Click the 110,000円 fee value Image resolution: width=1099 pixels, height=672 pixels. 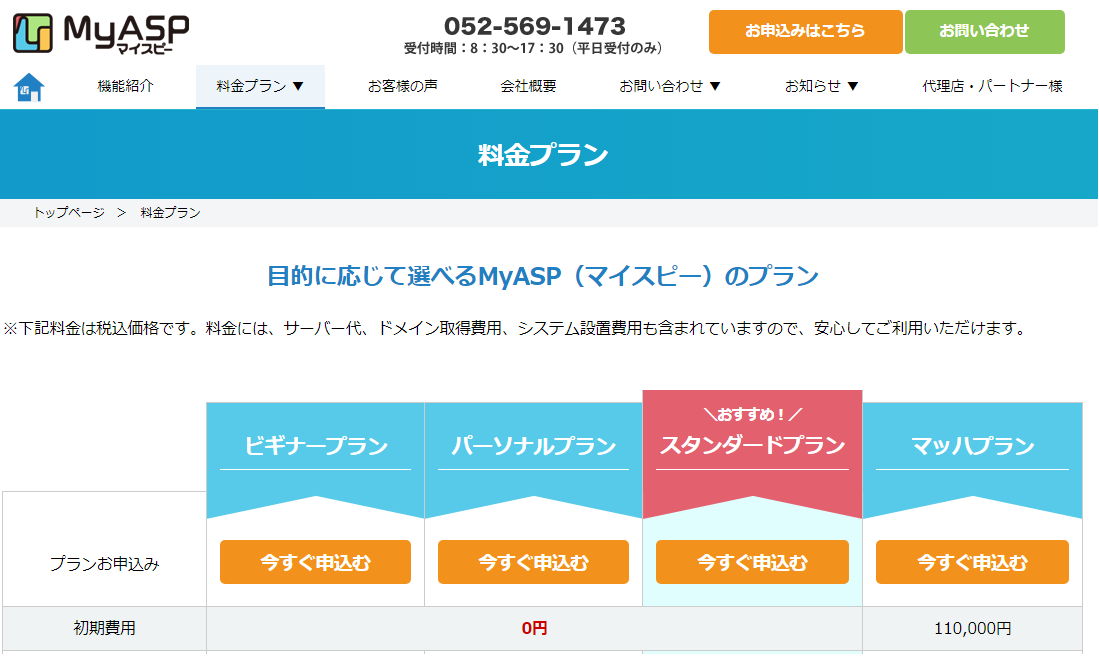[972, 629]
